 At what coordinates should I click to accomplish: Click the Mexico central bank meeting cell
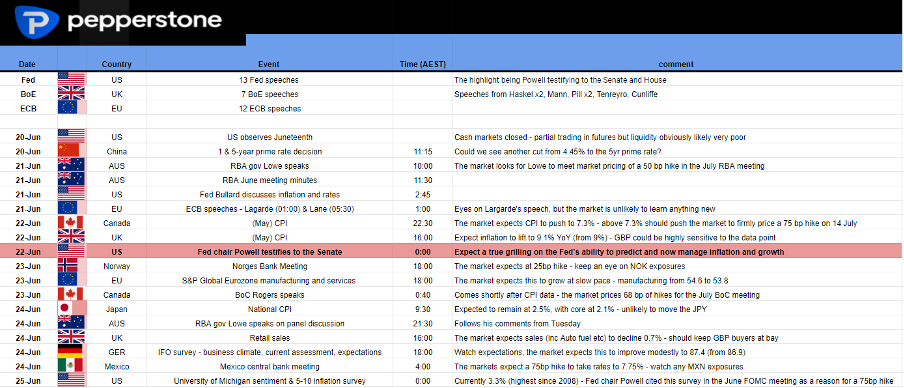coord(269,366)
